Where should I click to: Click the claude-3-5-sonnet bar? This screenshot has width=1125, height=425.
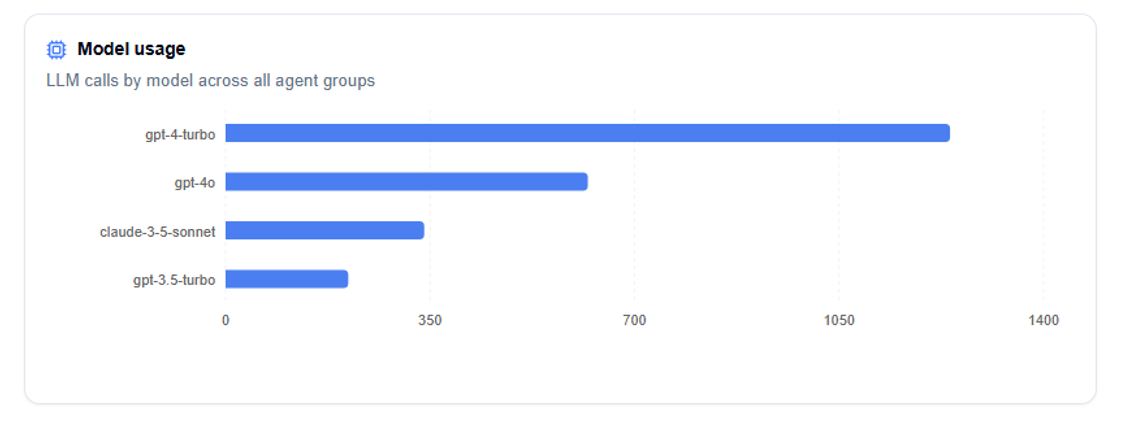coord(324,230)
